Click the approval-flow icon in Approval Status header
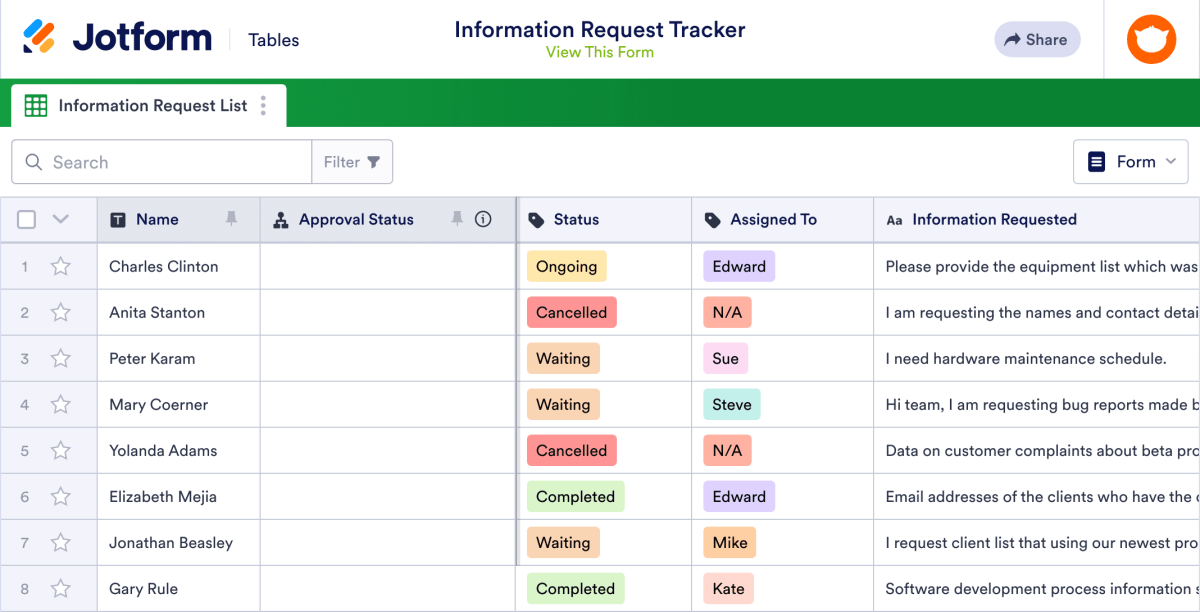Screen dimensions: 1200x612 [x=283, y=219]
